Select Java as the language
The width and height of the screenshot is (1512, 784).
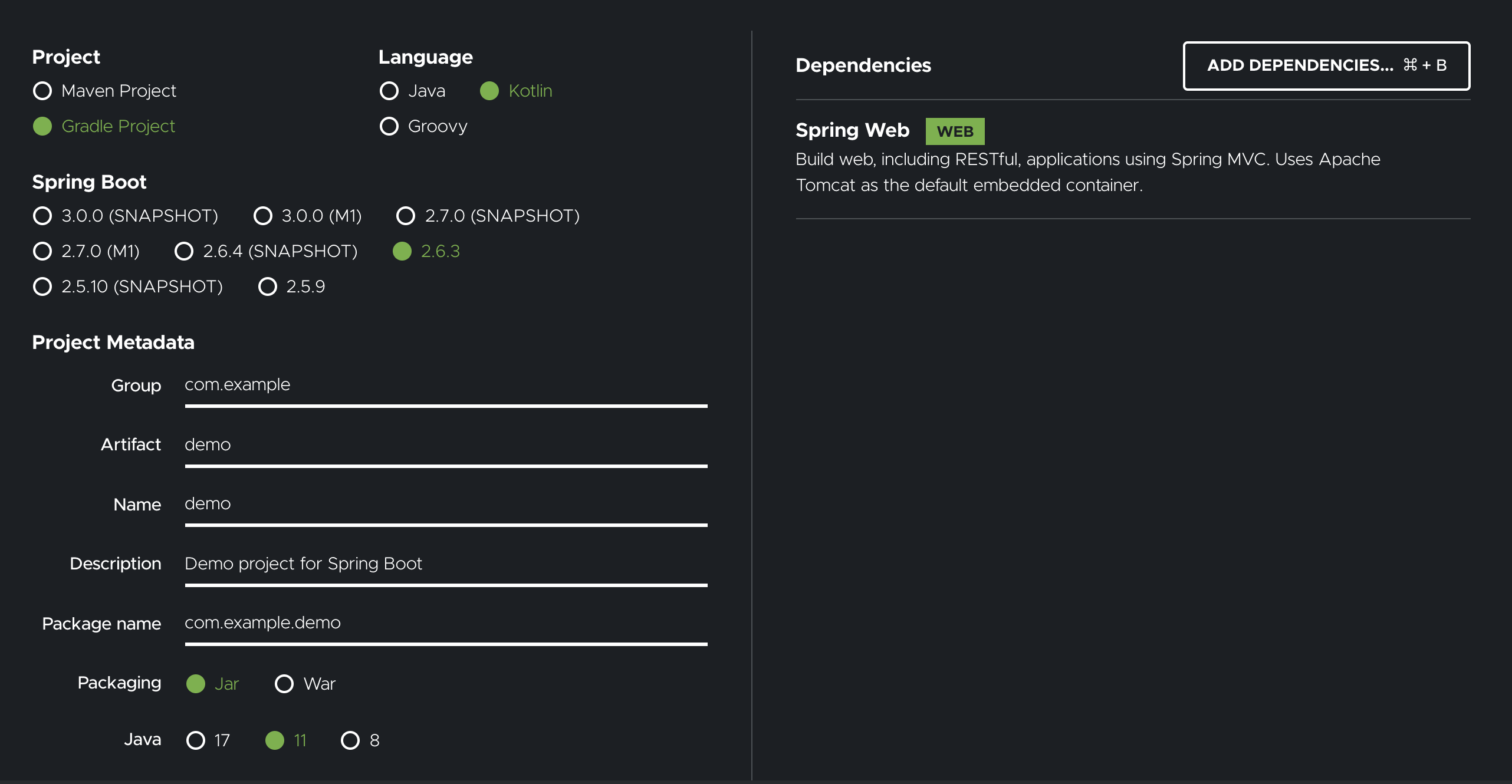[x=389, y=91]
